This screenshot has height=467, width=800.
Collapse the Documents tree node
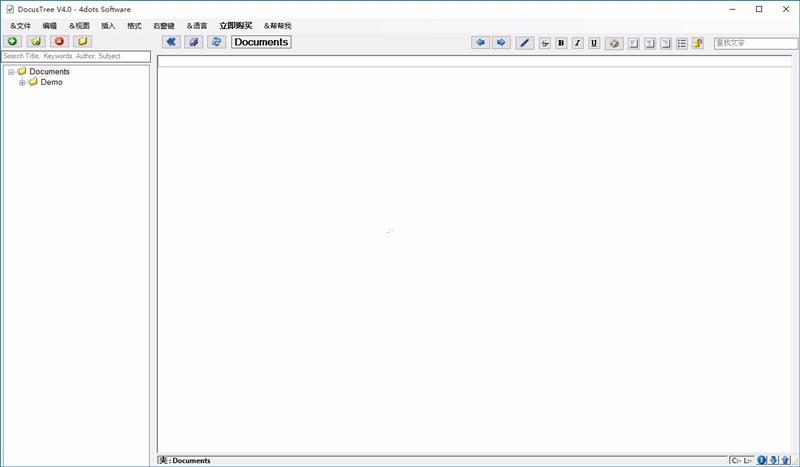[x=11, y=72]
